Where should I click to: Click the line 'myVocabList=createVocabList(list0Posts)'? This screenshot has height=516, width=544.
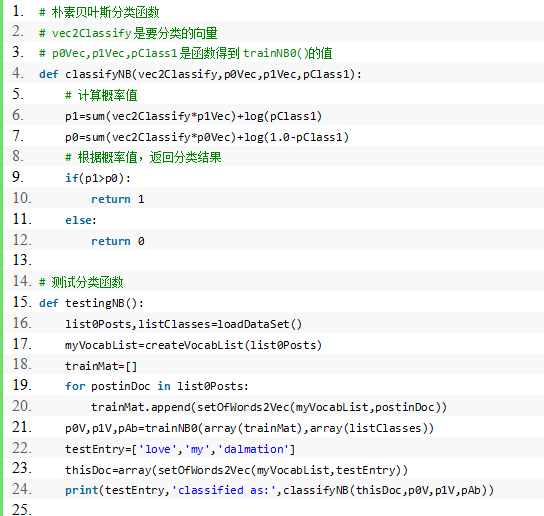click(x=194, y=345)
